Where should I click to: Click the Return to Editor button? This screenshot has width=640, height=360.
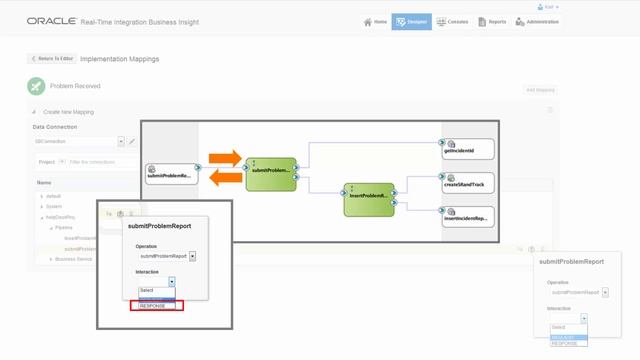[52, 59]
